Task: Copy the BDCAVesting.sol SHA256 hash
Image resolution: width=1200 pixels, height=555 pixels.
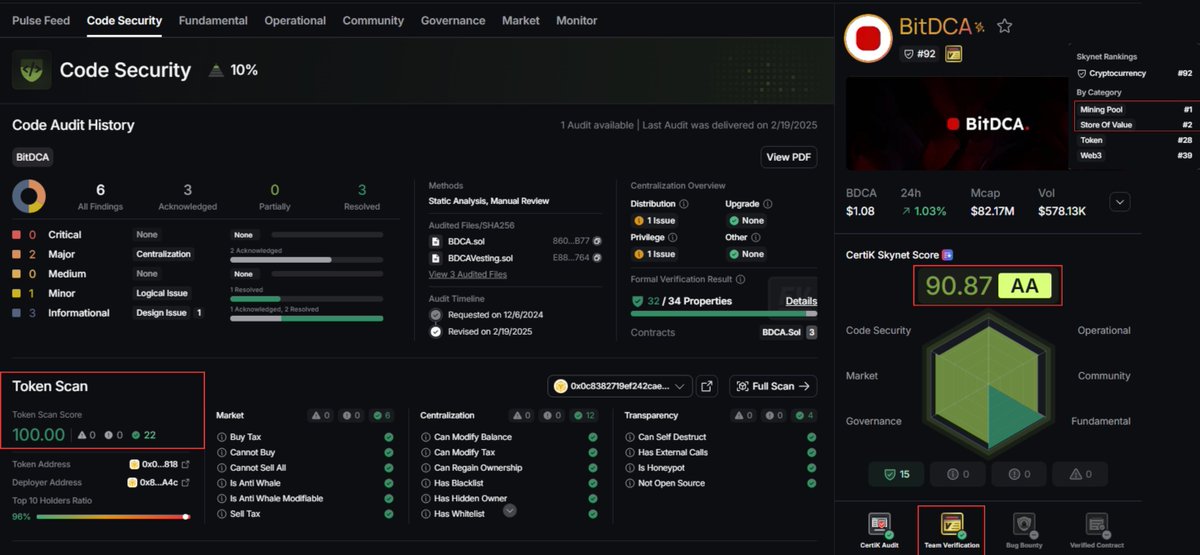Action: (597, 258)
